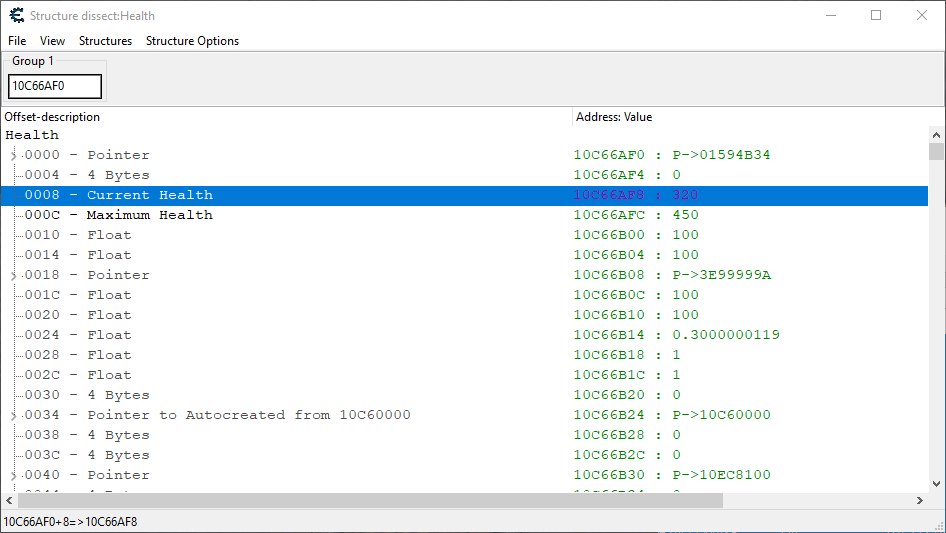Maximize the Structure dissect window
The image size is (946, 533).
tap(876, 15)
